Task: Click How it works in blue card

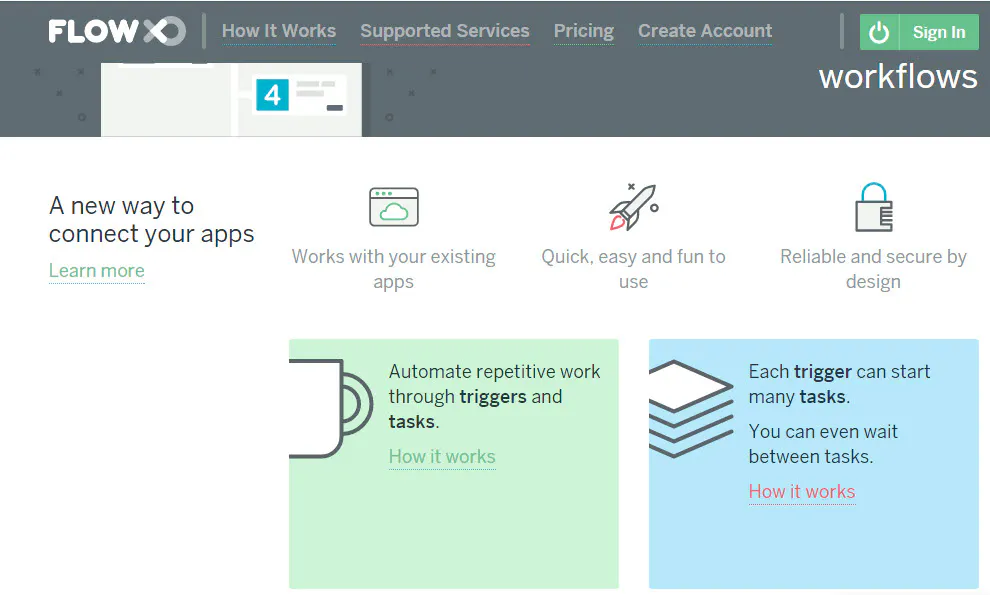Action: click(x=802, y=491)
